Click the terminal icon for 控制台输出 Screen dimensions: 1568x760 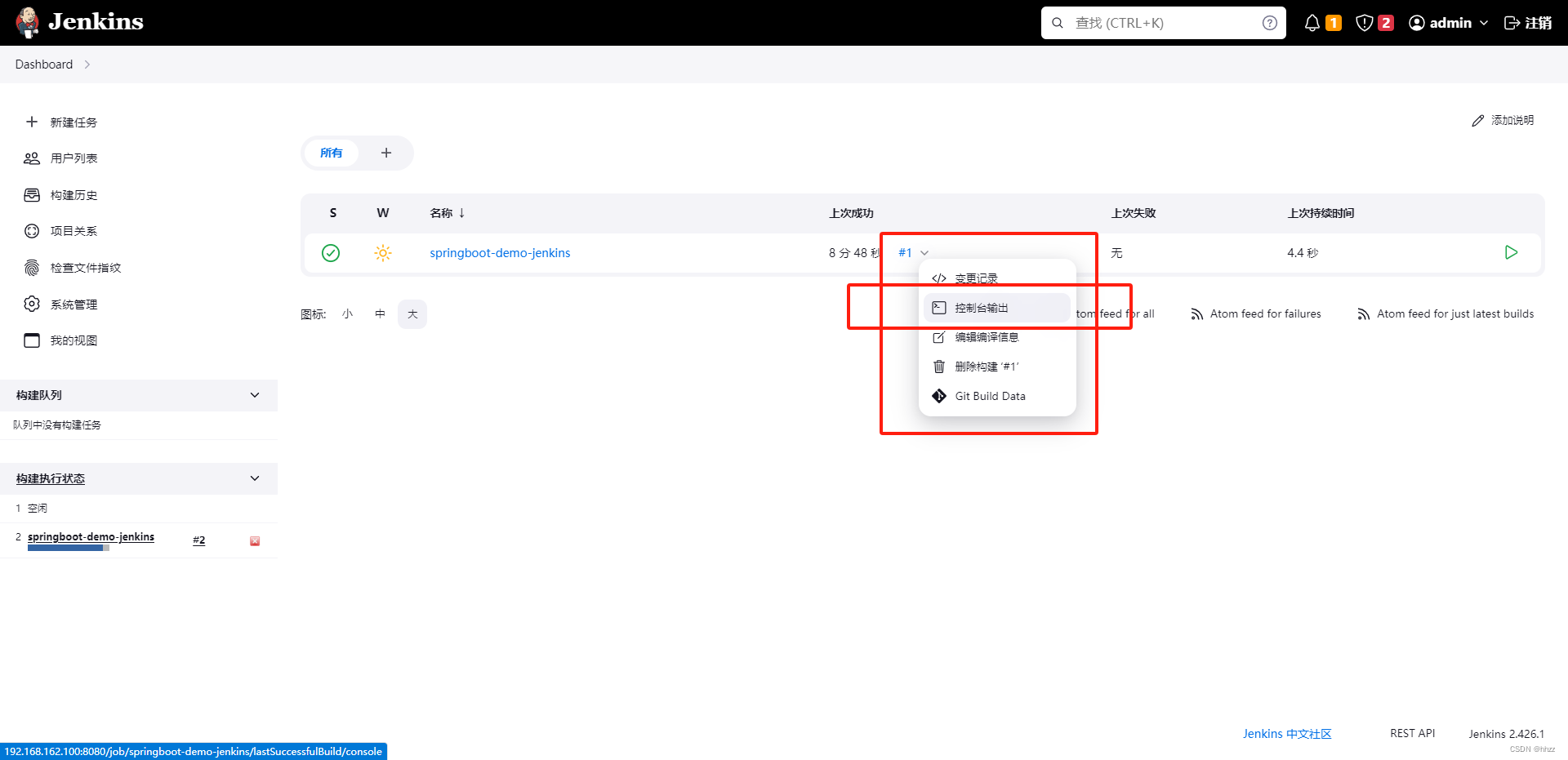[939, 308]
